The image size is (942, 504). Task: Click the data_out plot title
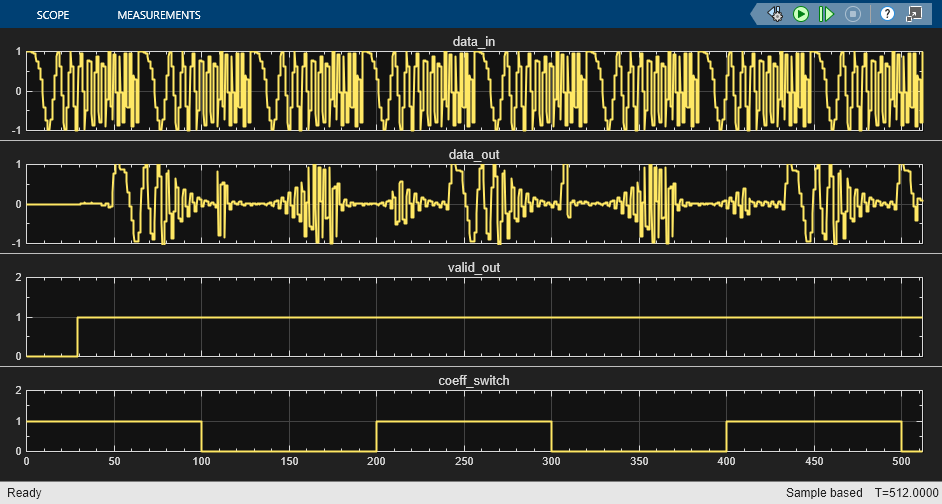(474, 154)
